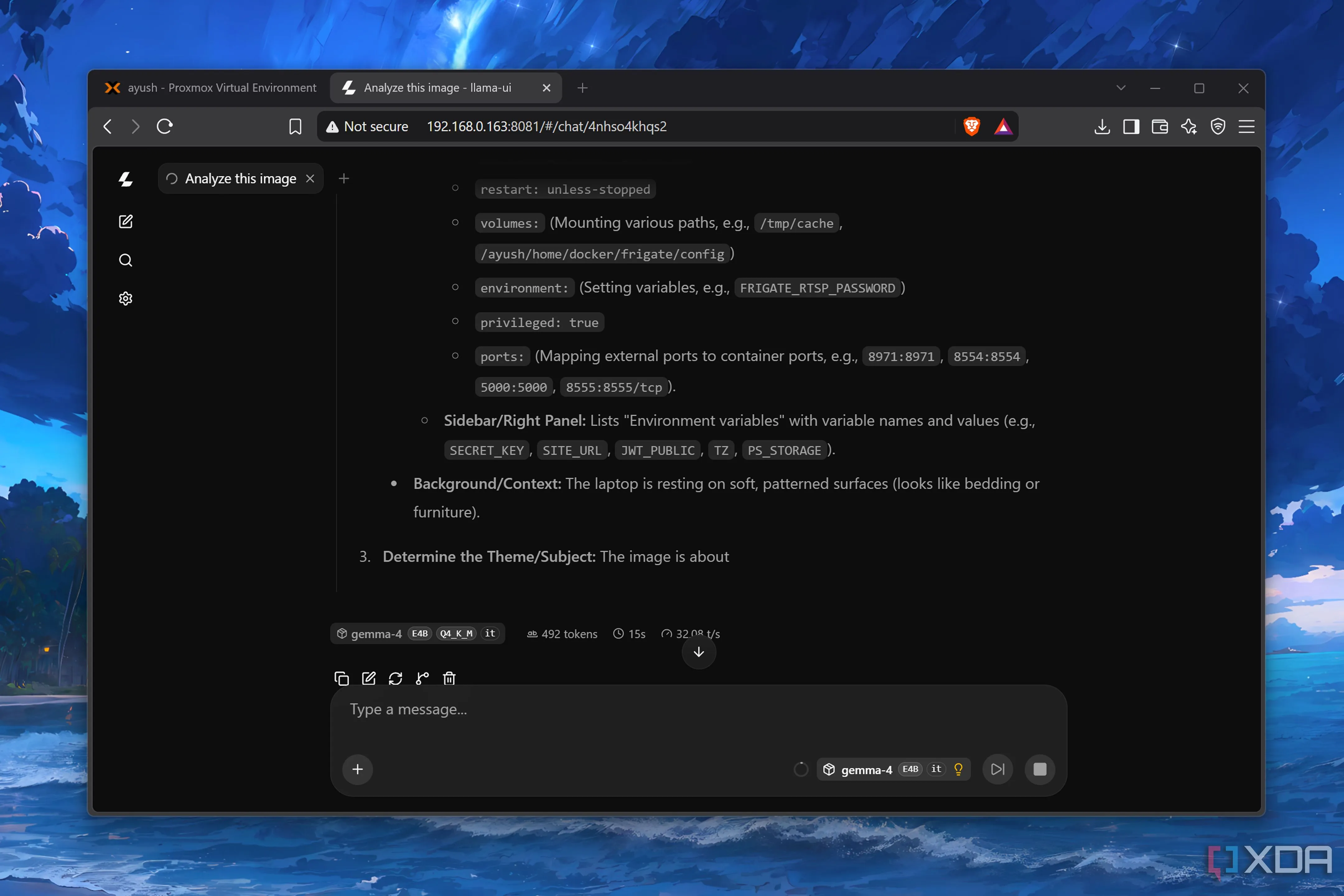The width and height of the screenshot is (1344, 896).
Task: Open settings via the sidebar gear icon
Action: (126, 298)
